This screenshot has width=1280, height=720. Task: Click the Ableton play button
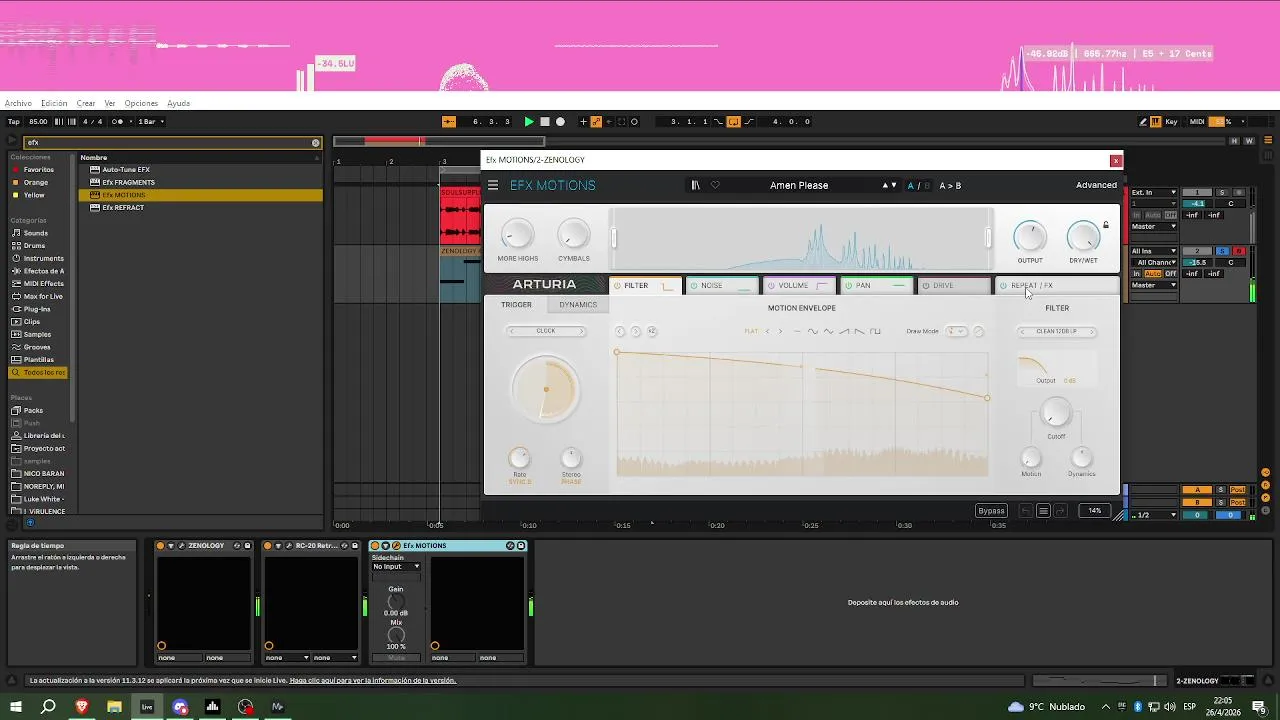[529, 122]
